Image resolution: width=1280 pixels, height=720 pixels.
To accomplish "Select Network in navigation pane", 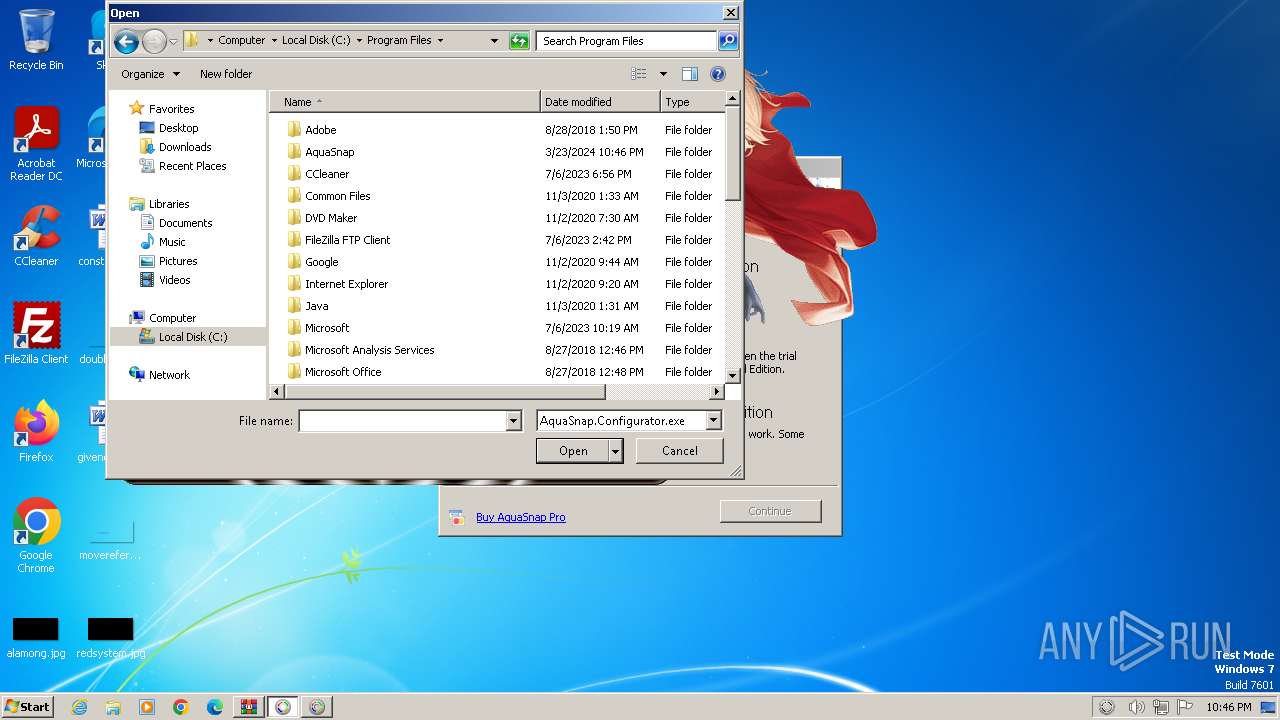I will pyautogui.click(x=169, y=375).
